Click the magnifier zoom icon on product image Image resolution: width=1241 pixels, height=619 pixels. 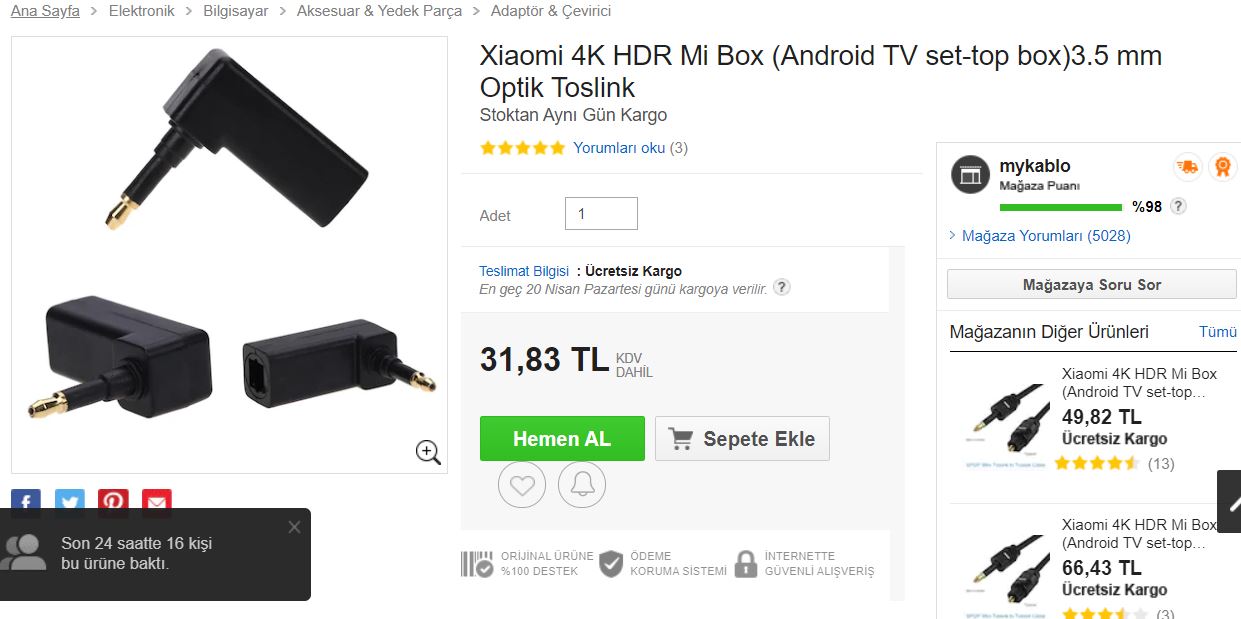(x=428, y=452)
